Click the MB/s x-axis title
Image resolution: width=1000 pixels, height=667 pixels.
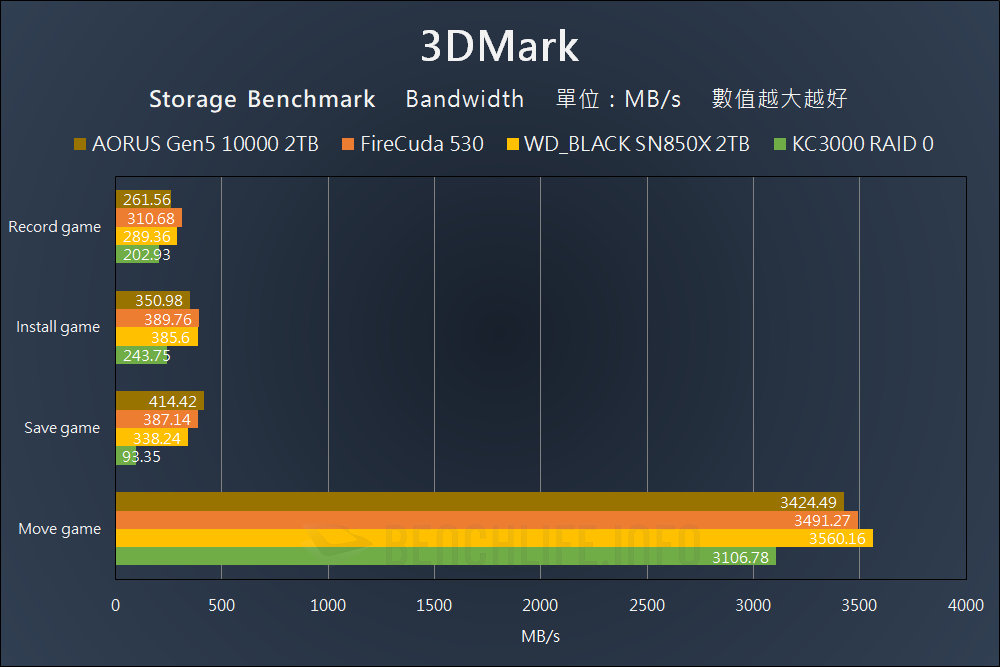pos(540,636)
